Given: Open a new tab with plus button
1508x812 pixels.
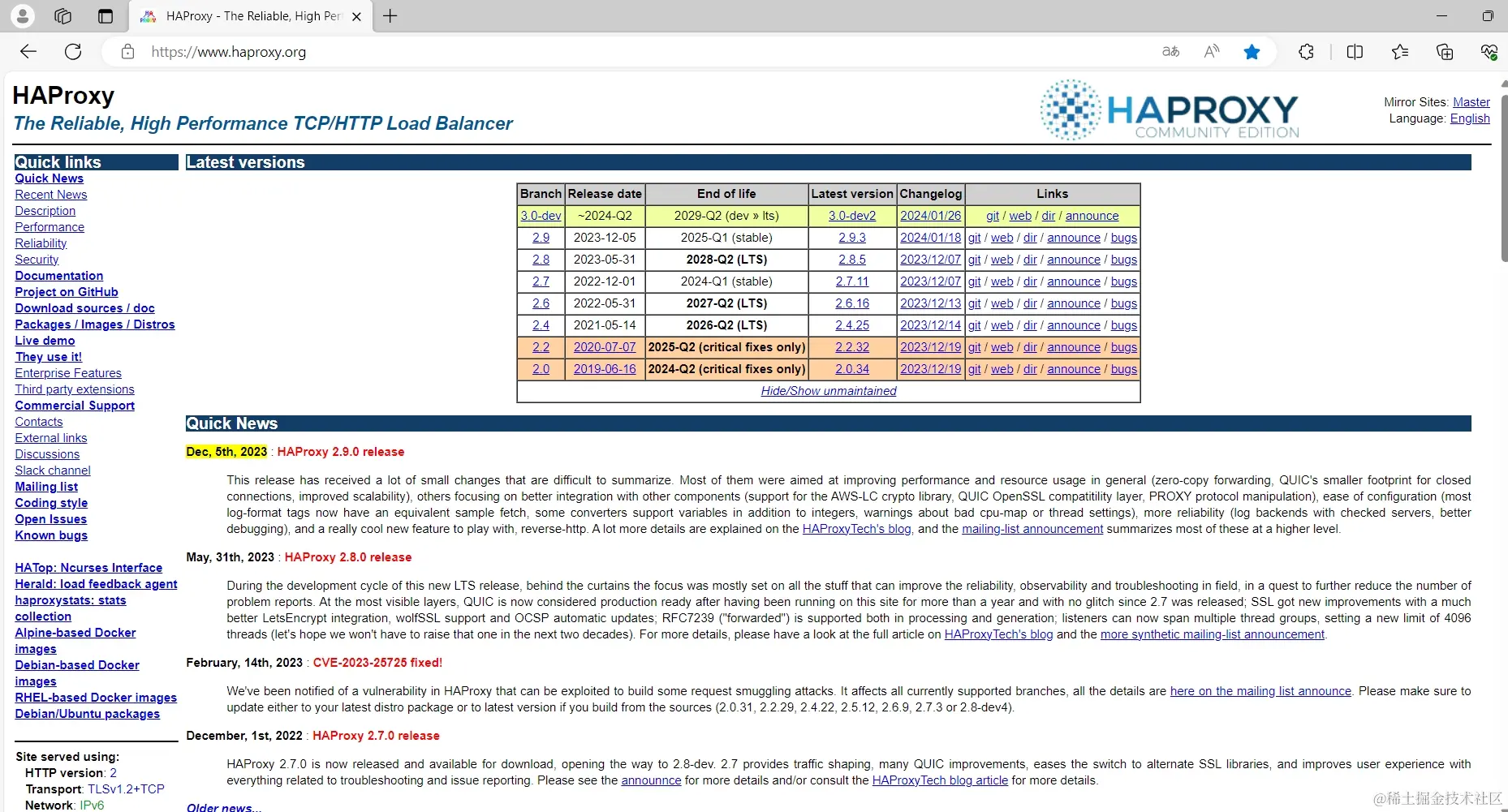Looking at the screenshot, I should pos(390,15).
